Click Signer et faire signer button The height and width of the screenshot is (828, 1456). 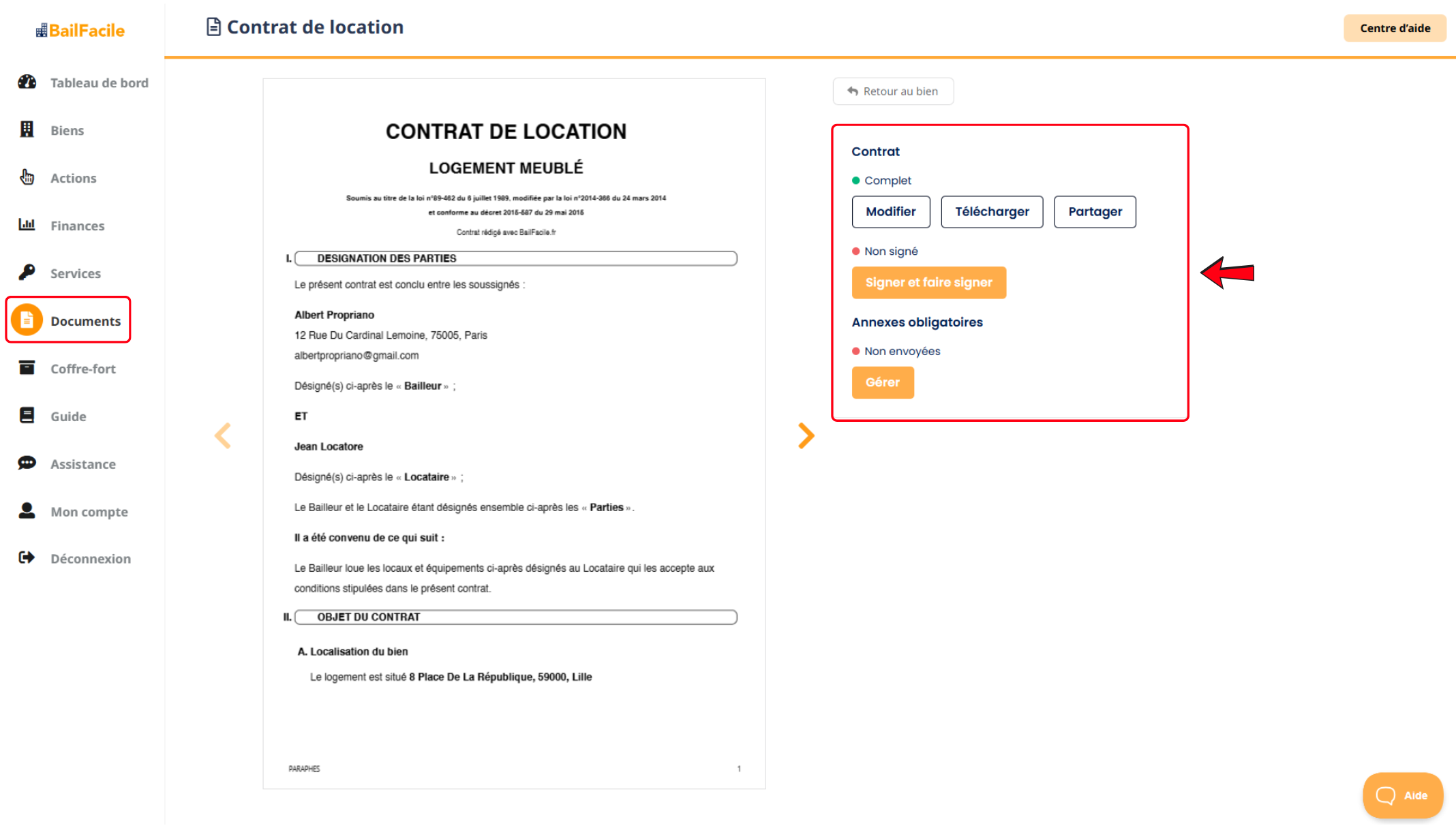click(x=928, y=283)
